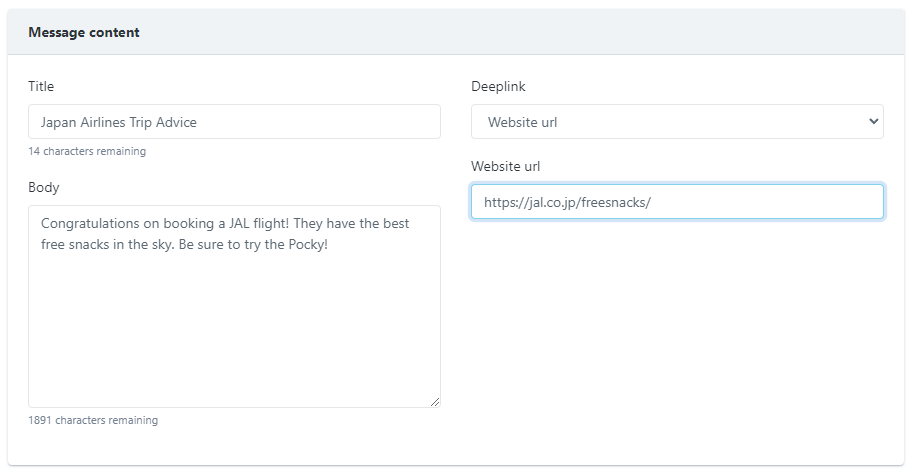The width and height of the screenshot is (914, 474).
Task: Click the '14 characters remaining' counter
Action: tap(86, 152)
